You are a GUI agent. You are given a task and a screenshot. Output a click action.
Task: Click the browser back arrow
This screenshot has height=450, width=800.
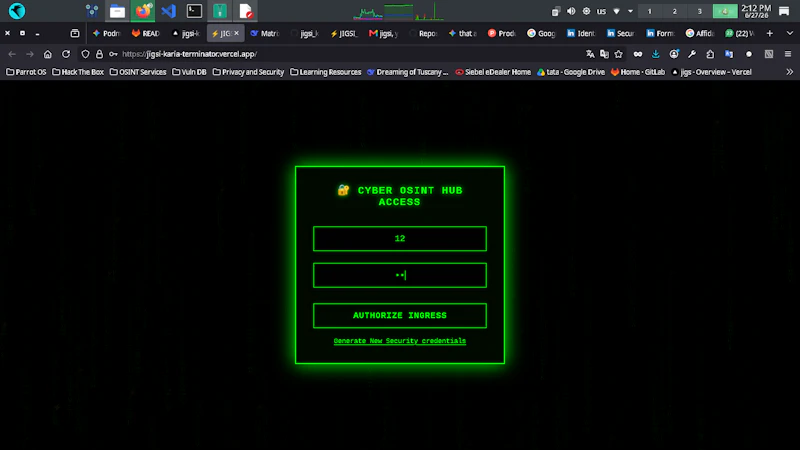12,54
